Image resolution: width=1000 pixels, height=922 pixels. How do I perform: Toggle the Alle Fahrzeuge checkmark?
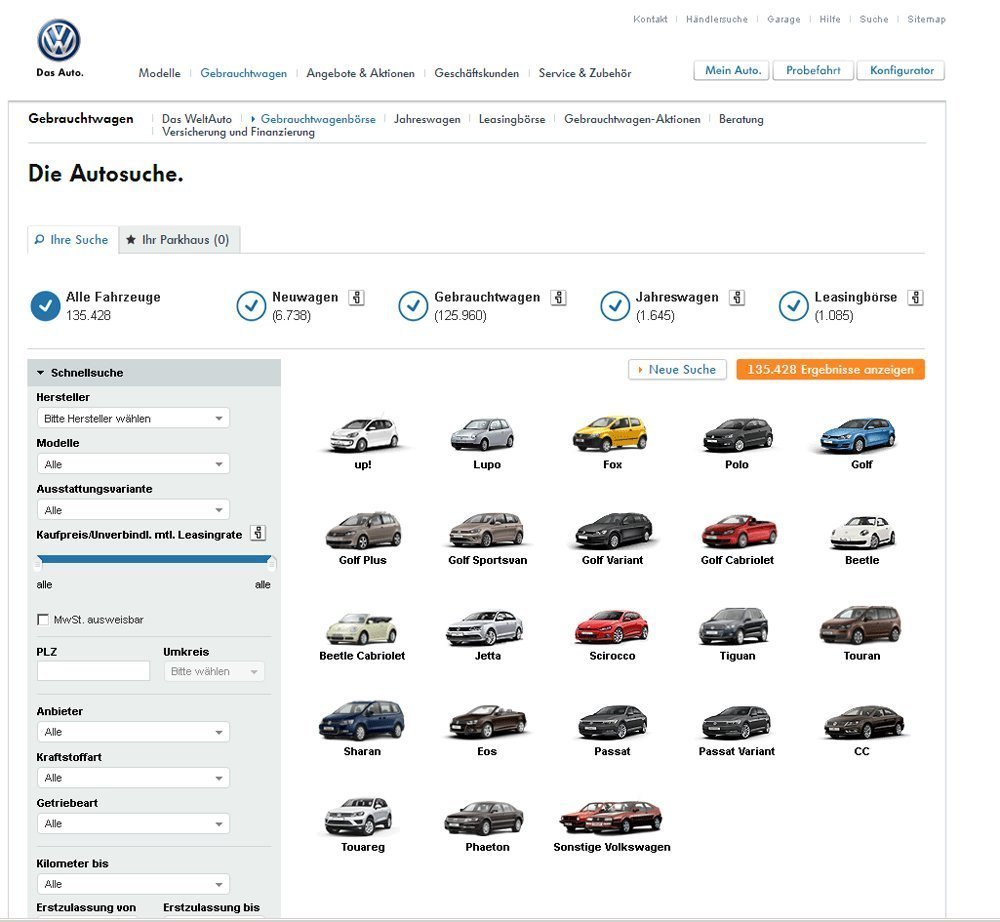45,306
